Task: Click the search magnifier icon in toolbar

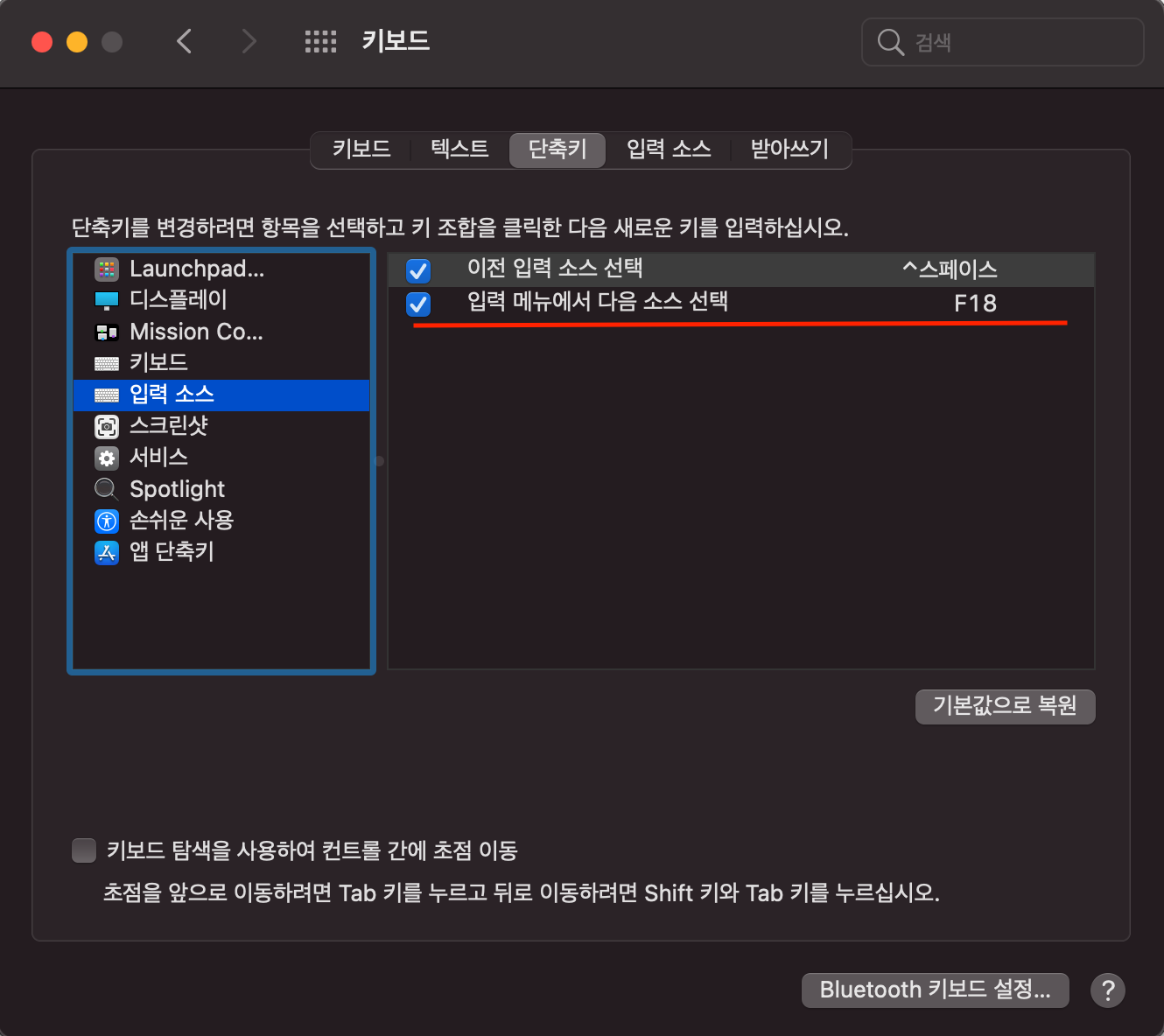Action: pyautogui.click(x=890, y=42)
